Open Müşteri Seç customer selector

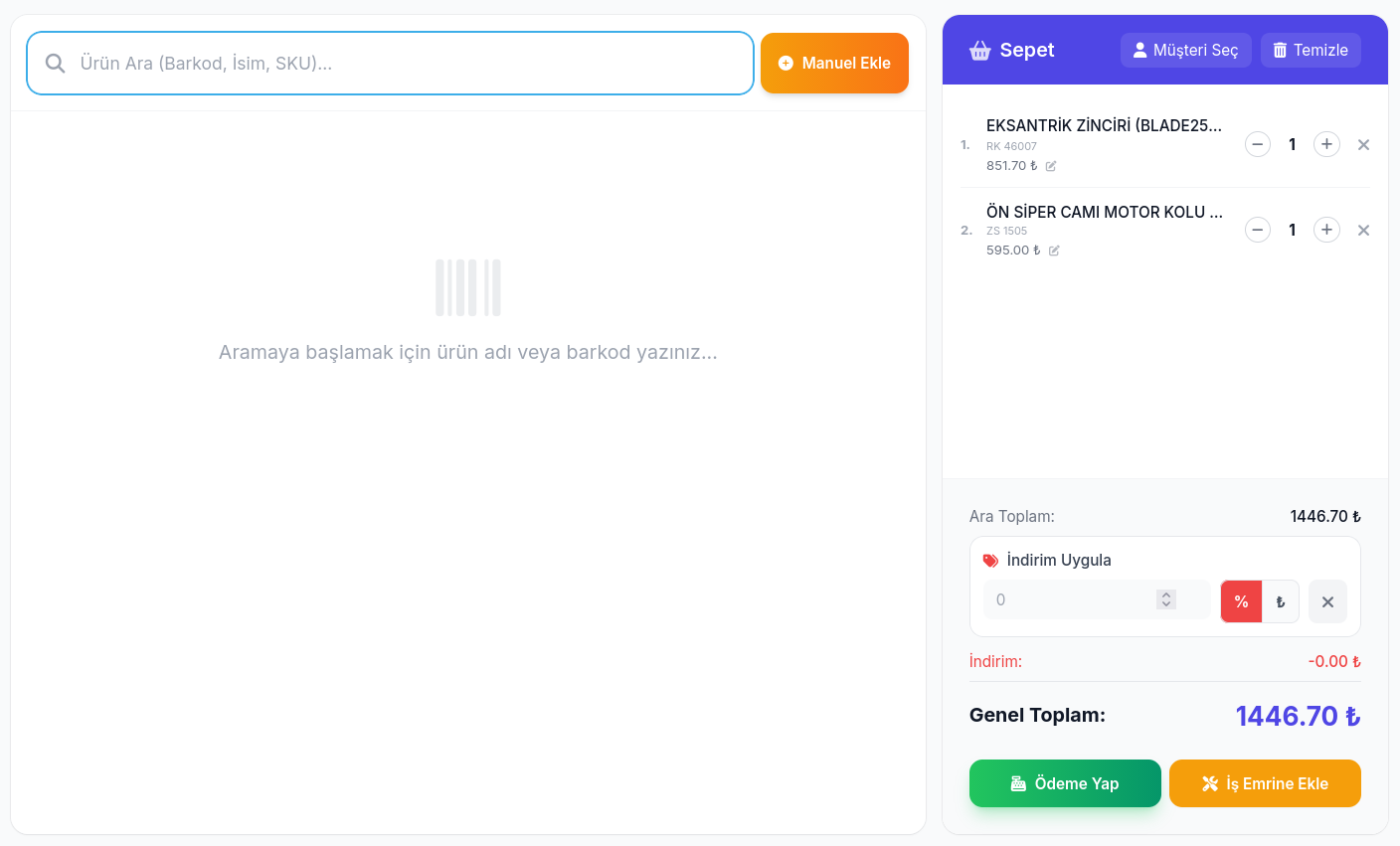[1185, 51]
